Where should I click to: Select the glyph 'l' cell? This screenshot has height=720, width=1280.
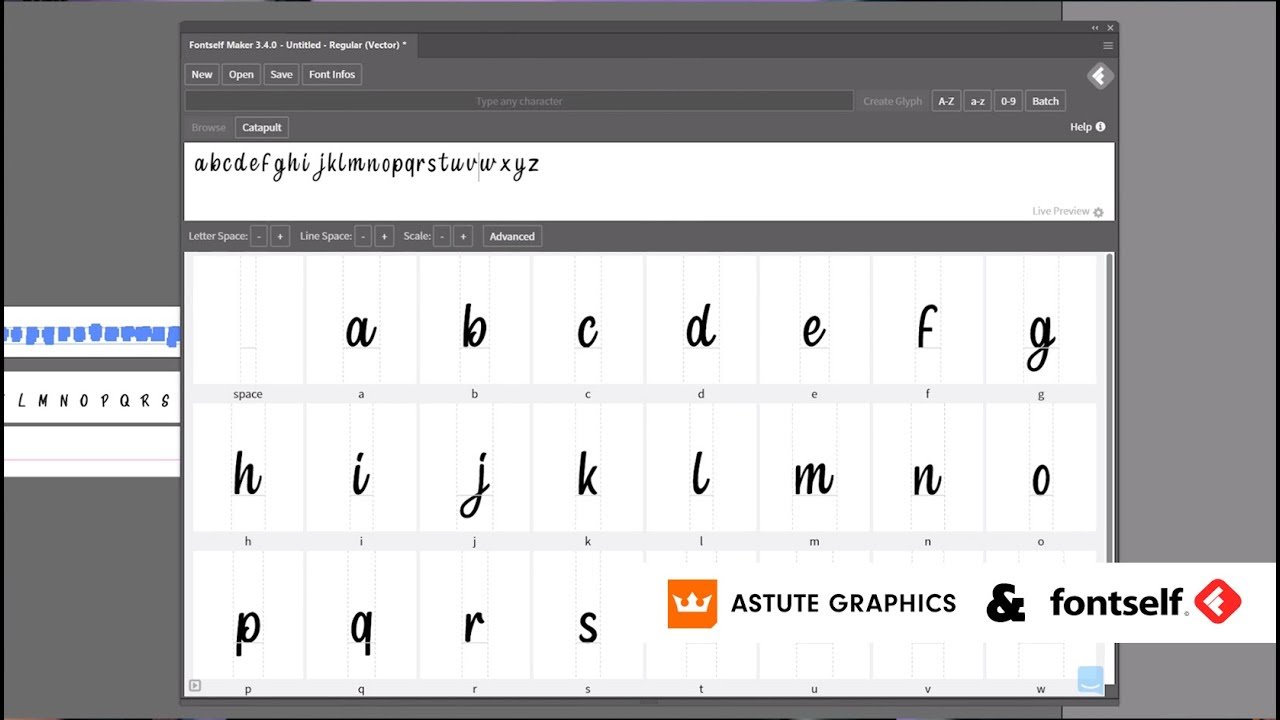[701, 468]
